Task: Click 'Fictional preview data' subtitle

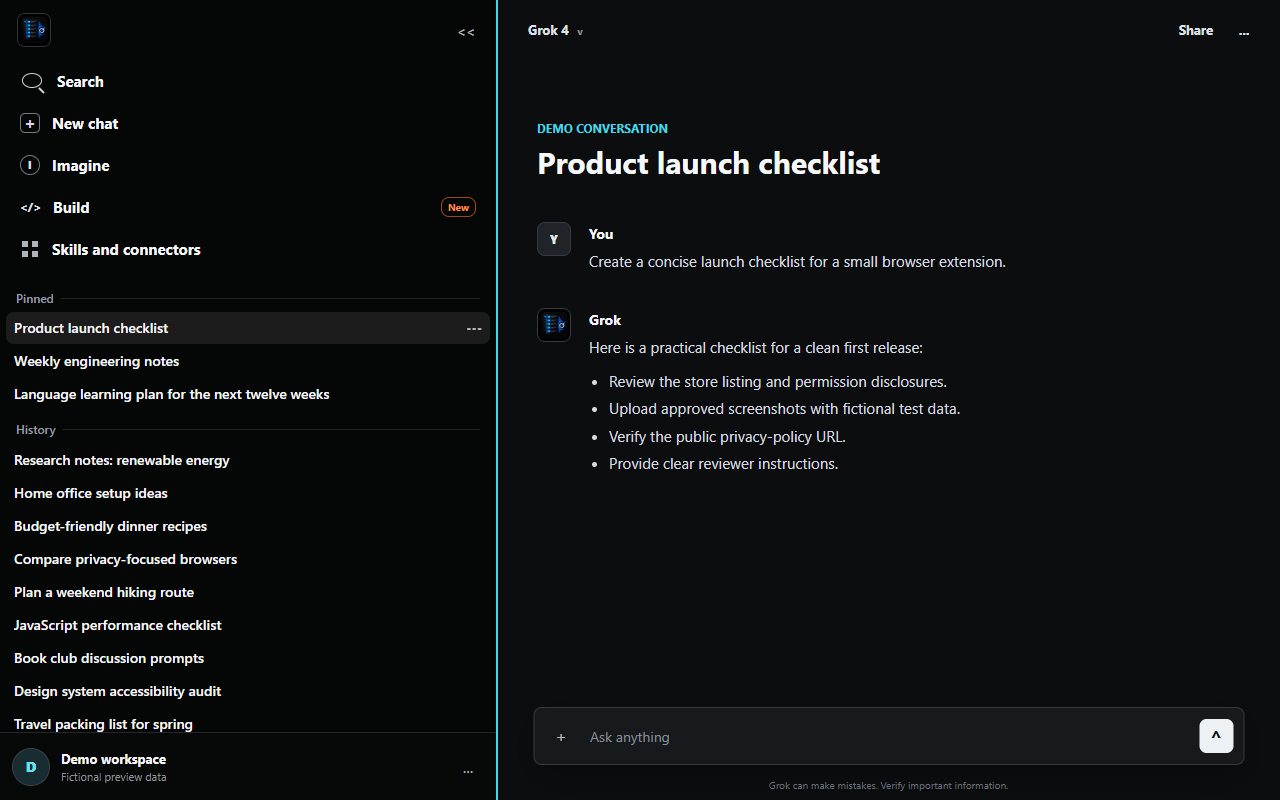Action: 114,777
